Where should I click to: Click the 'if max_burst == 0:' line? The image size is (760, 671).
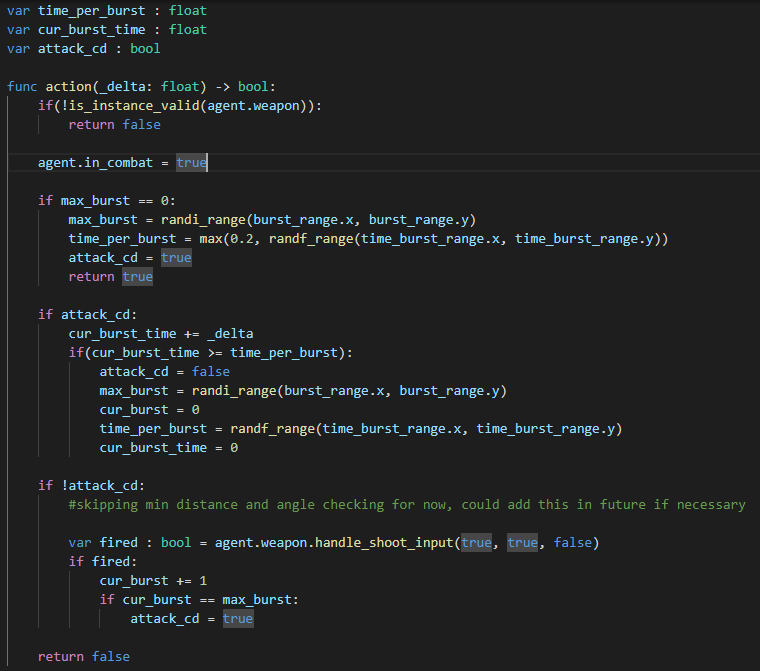tap(107, 201)
